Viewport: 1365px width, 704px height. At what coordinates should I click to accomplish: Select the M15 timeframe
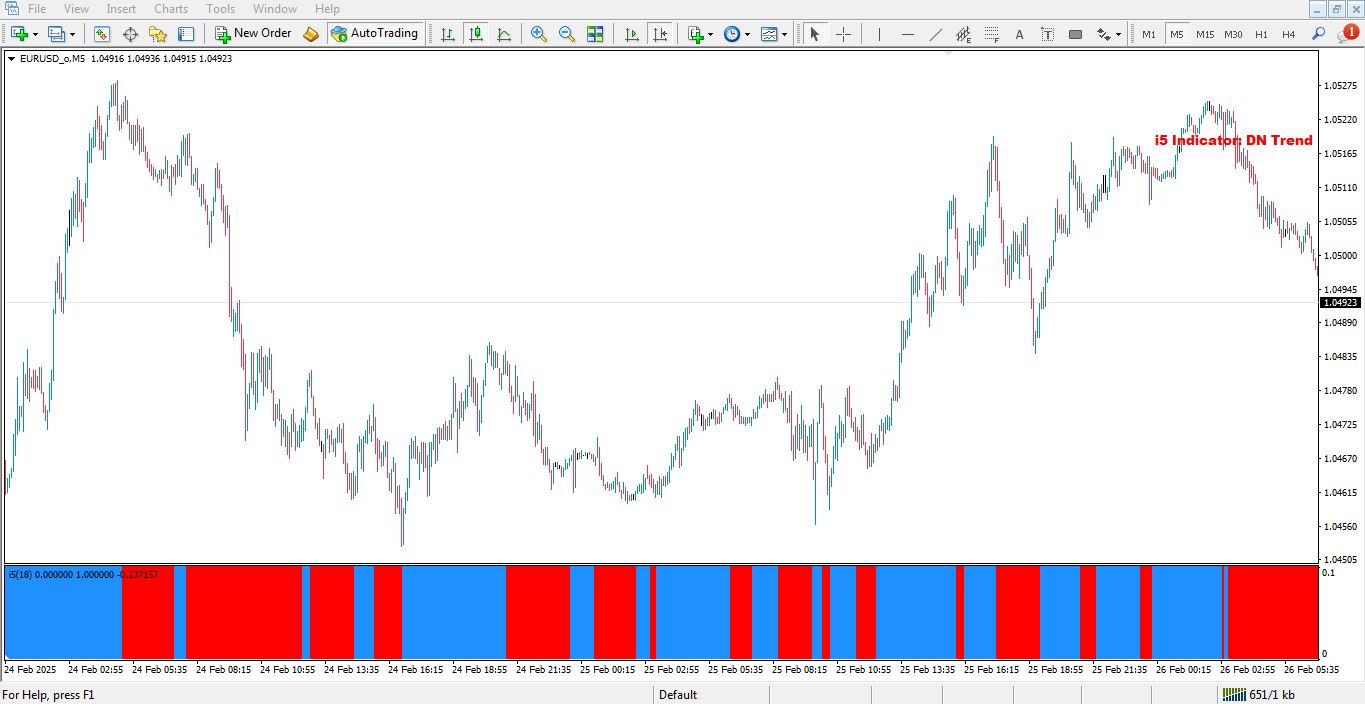tap(1205, 34)
